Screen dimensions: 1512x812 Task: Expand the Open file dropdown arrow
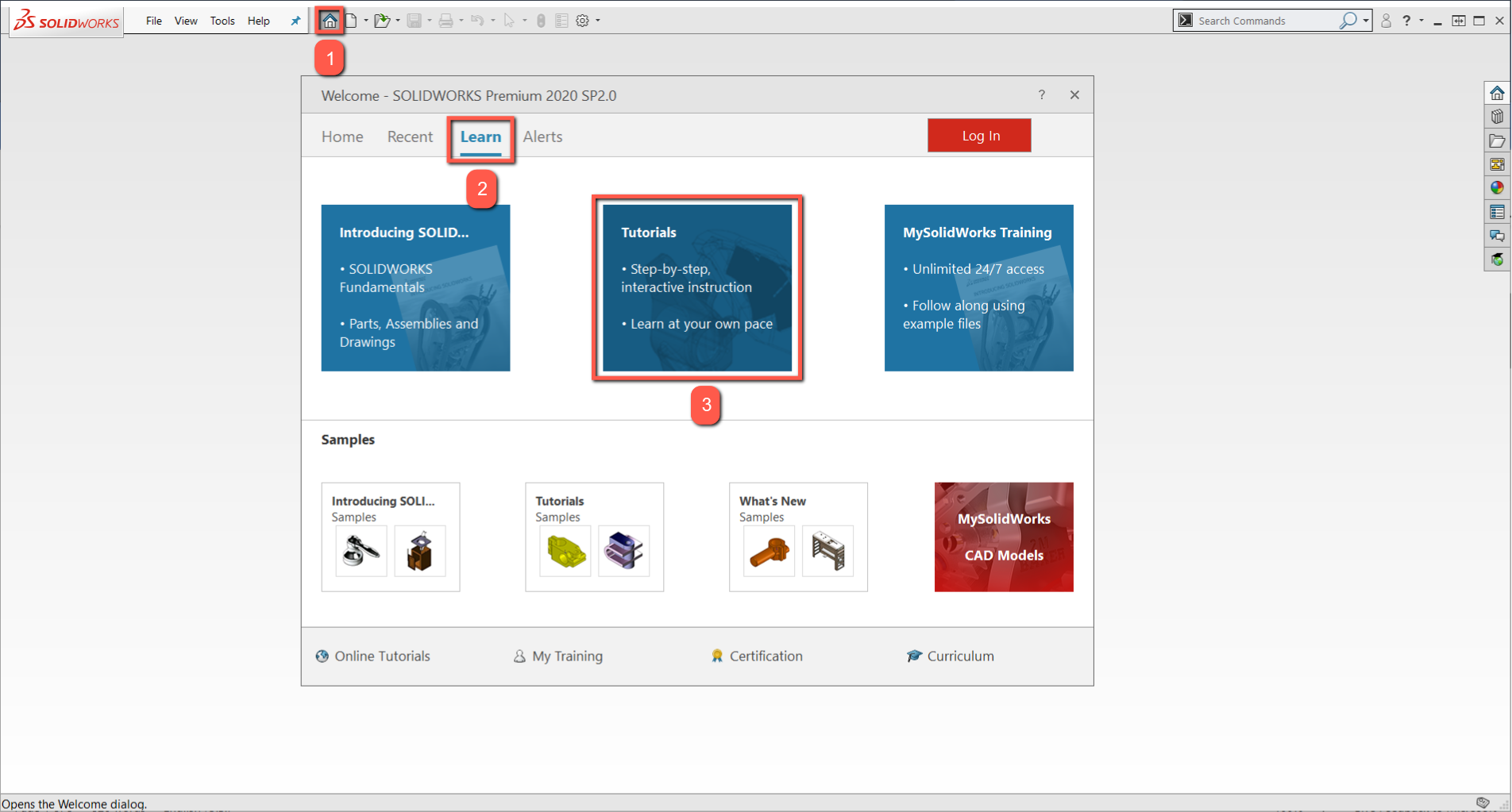point(397,21)
